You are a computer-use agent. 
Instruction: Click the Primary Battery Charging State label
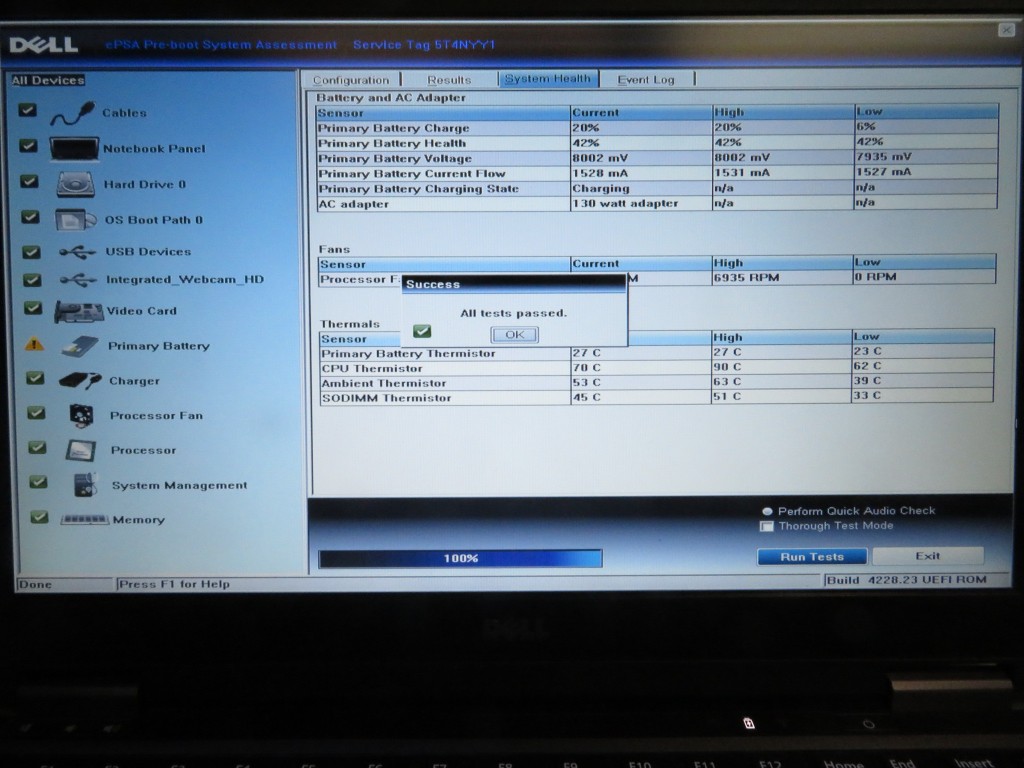point(418,189)
